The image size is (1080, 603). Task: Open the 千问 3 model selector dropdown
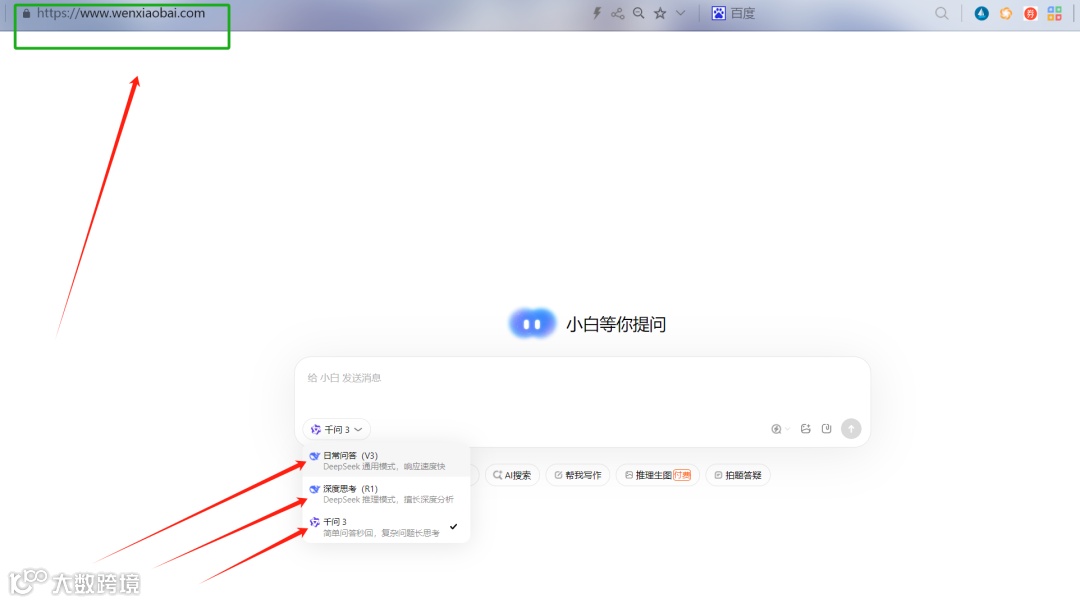click(336, 429)
